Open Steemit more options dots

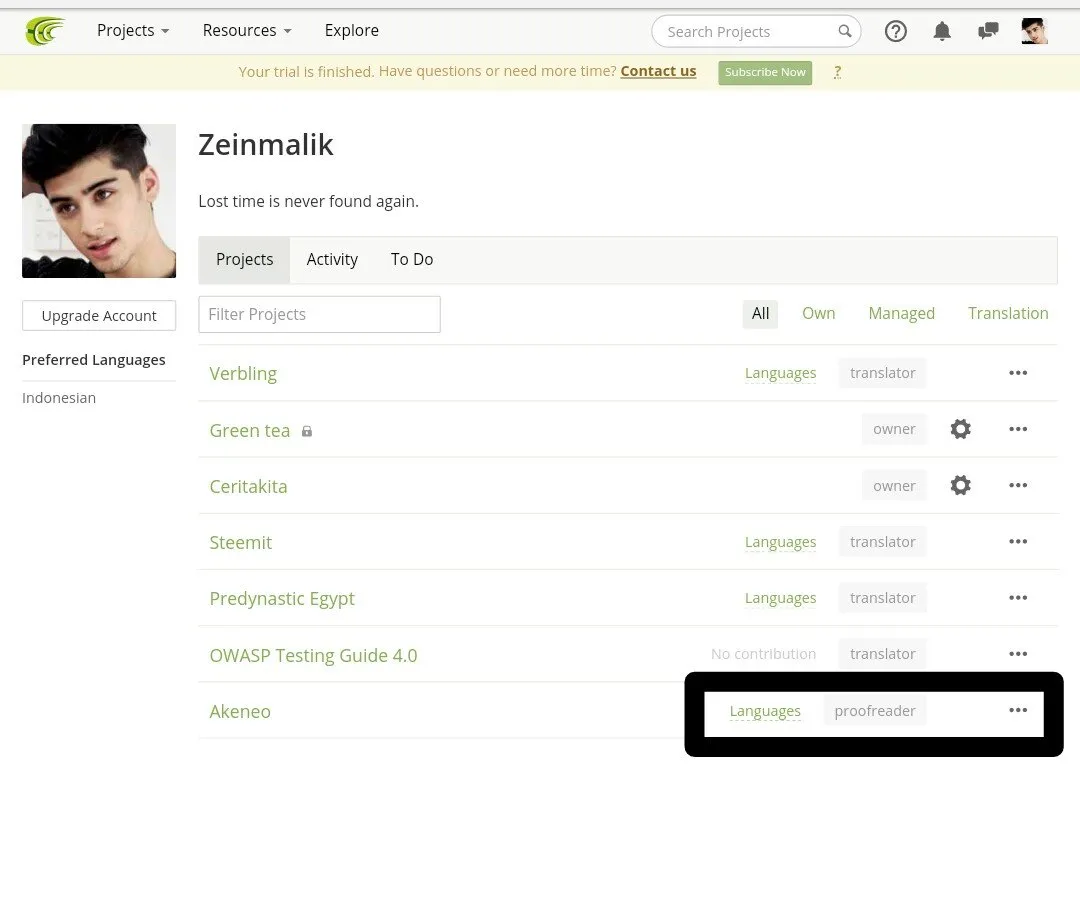pyautogui.click(x=1018, y=541)
